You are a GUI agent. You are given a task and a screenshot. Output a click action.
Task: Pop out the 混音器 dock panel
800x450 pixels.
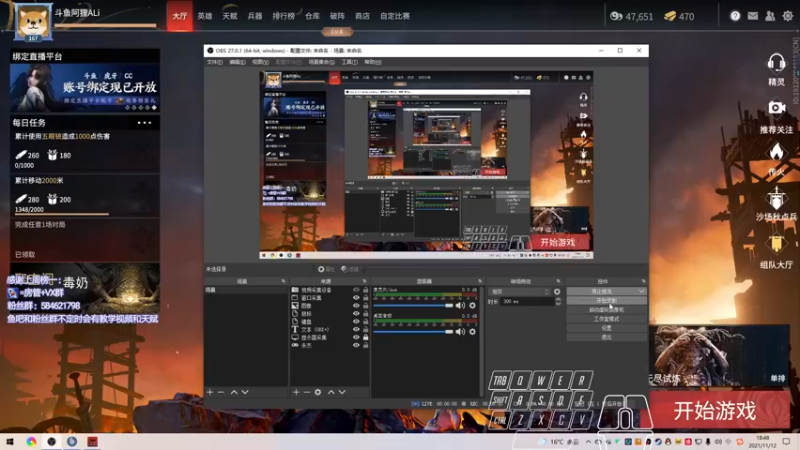tap(480, 281)
